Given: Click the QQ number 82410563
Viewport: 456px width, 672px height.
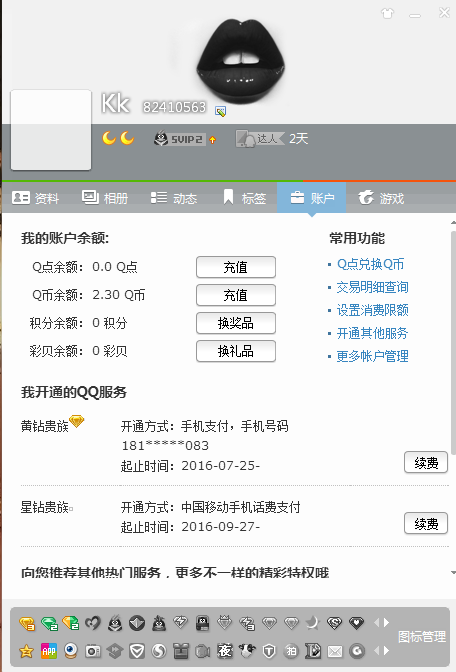Looking at the screenshot, I should point(174,107).
